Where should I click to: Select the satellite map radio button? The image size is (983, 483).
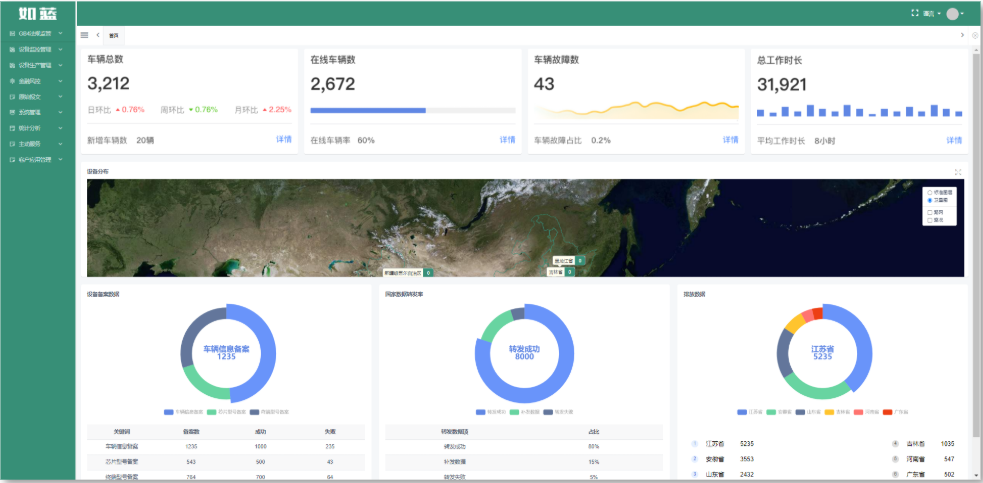[x=930, y=200]
